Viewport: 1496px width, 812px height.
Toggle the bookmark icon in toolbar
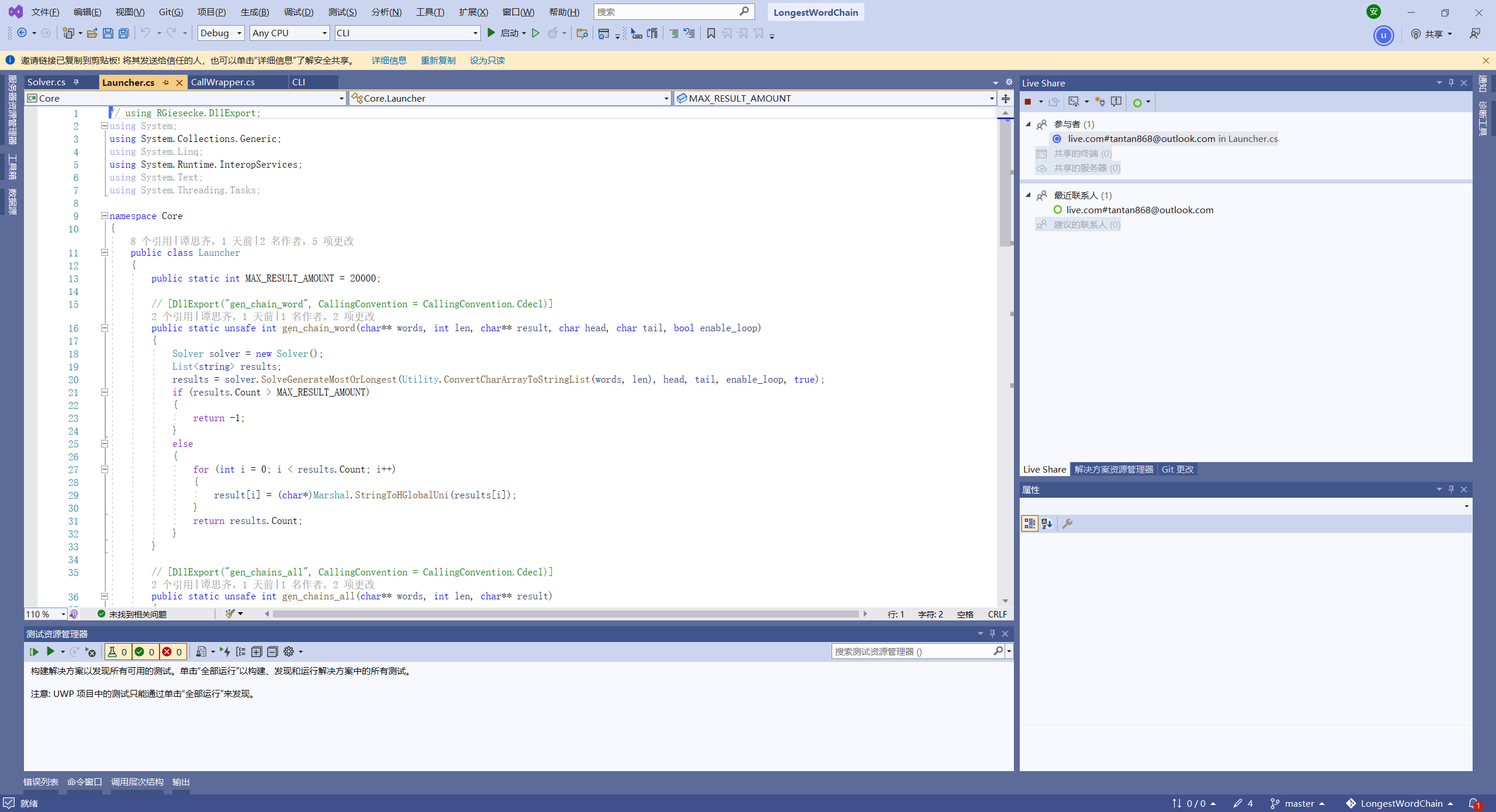tap(711, 33)
